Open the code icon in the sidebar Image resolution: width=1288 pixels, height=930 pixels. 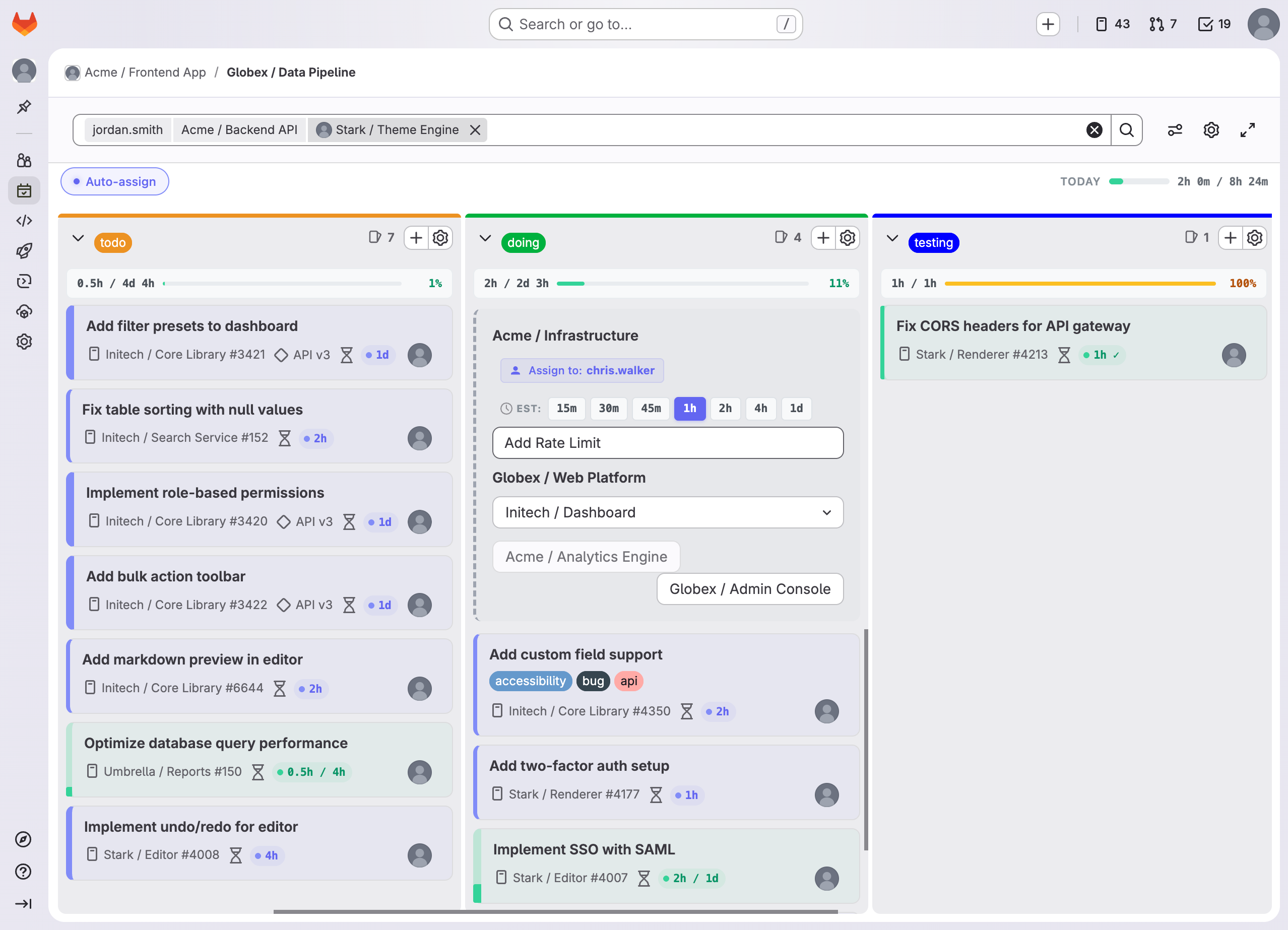[24, 221]
